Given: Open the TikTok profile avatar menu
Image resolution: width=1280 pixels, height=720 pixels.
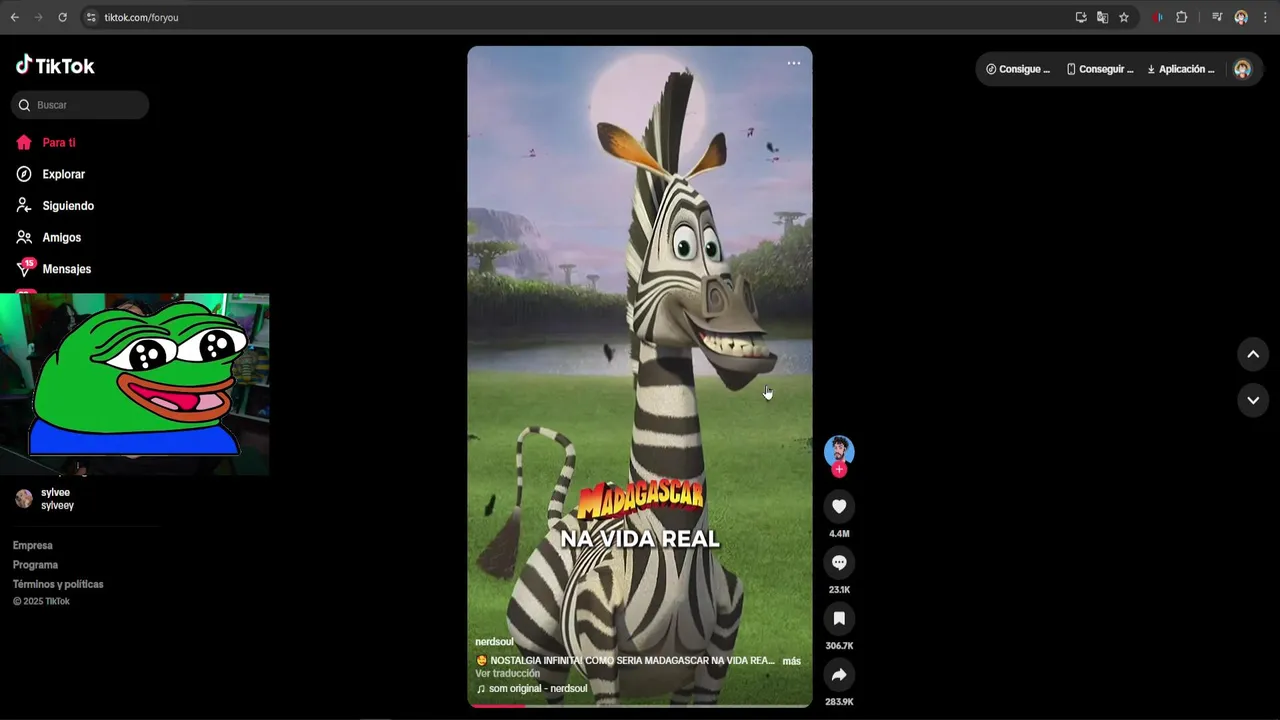Looking at the screenshot, I should [1243, 69].
